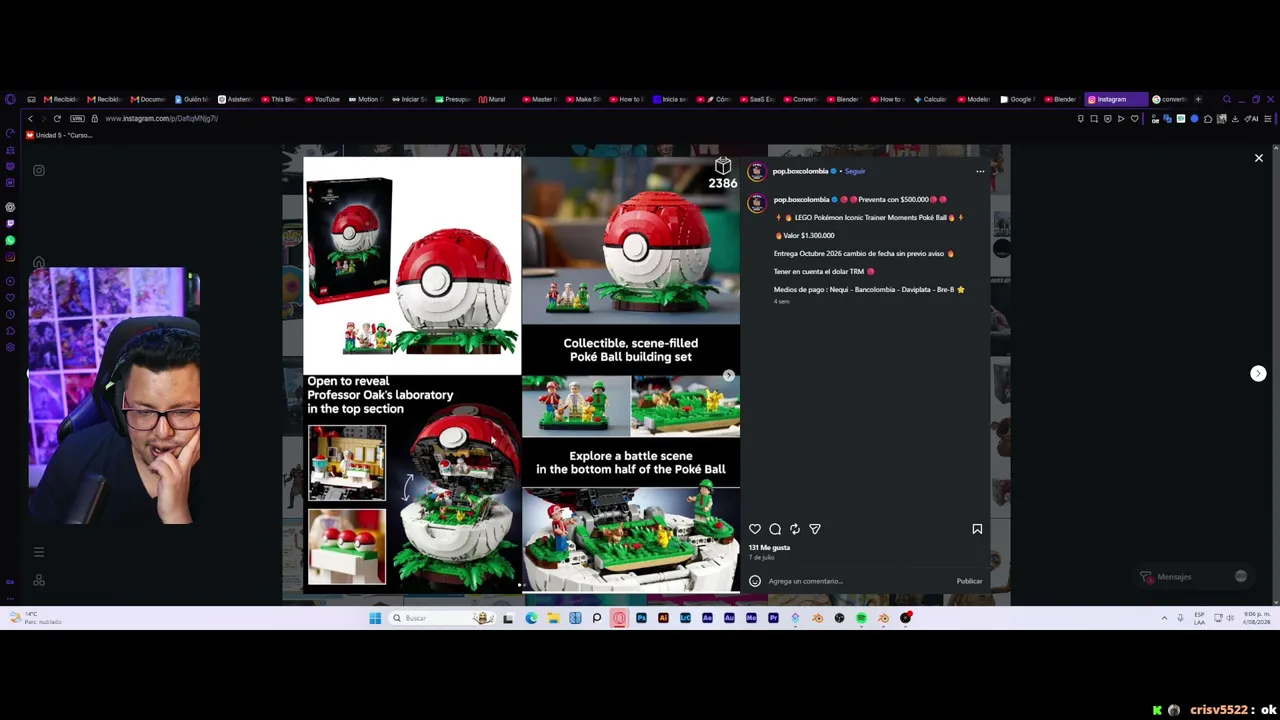Show hidden system tray icons chevron
This screenshot has width=1280, height=720.
(x=1164, y=618)
